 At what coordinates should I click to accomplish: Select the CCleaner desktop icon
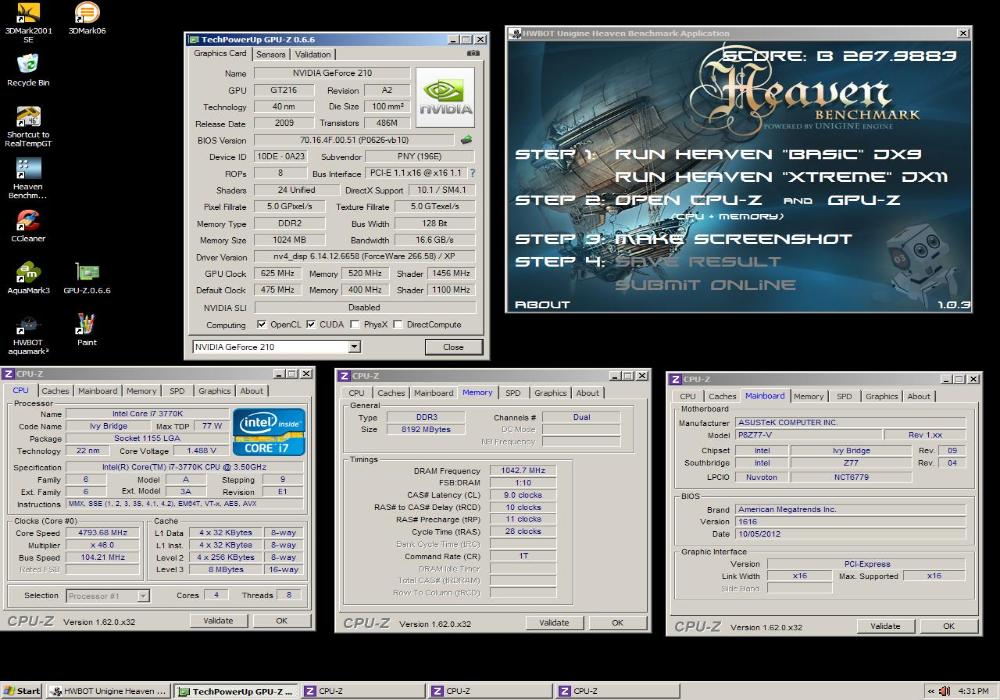[x=28, y=226]
